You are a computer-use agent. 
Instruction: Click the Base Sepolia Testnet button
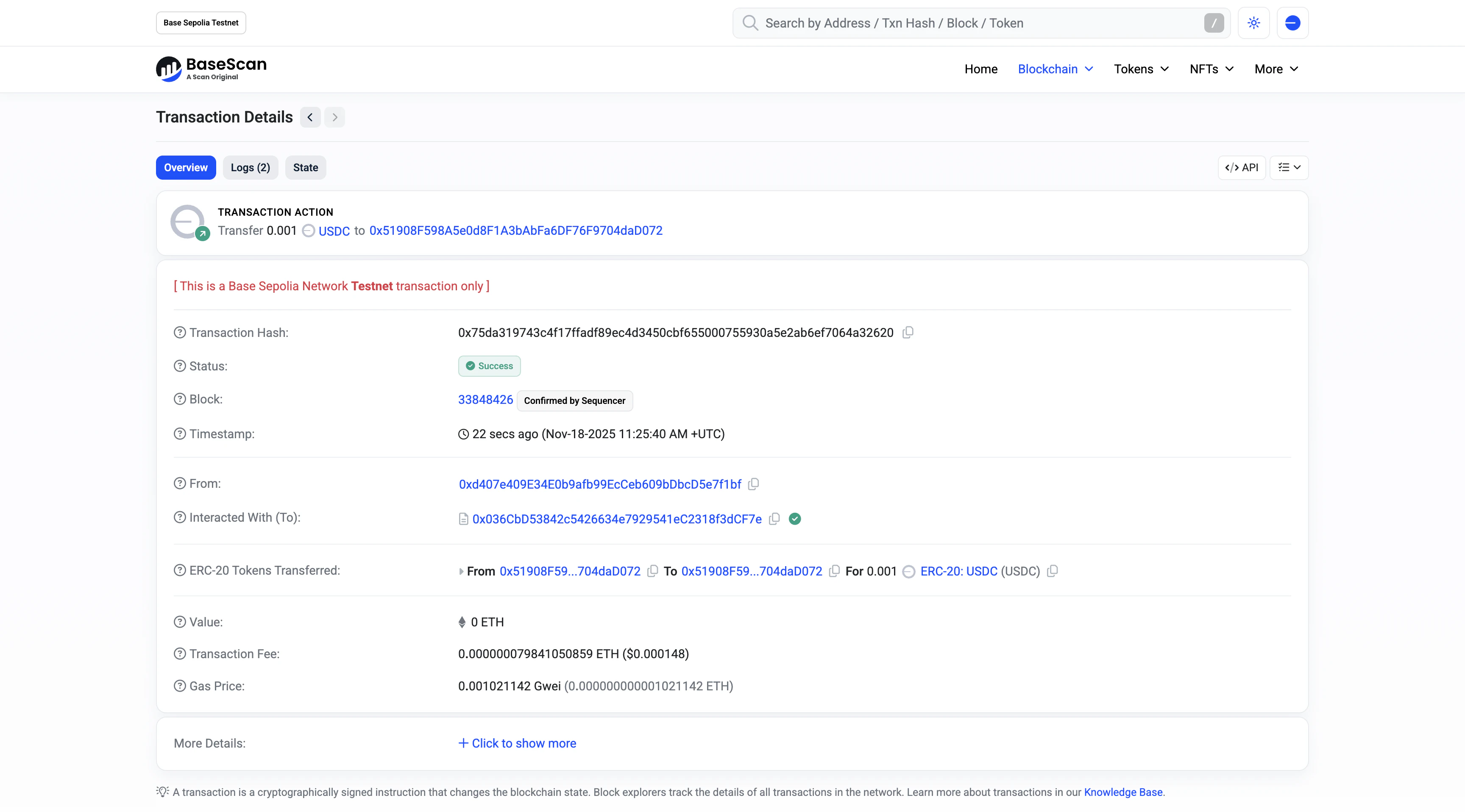click(201, 23)
